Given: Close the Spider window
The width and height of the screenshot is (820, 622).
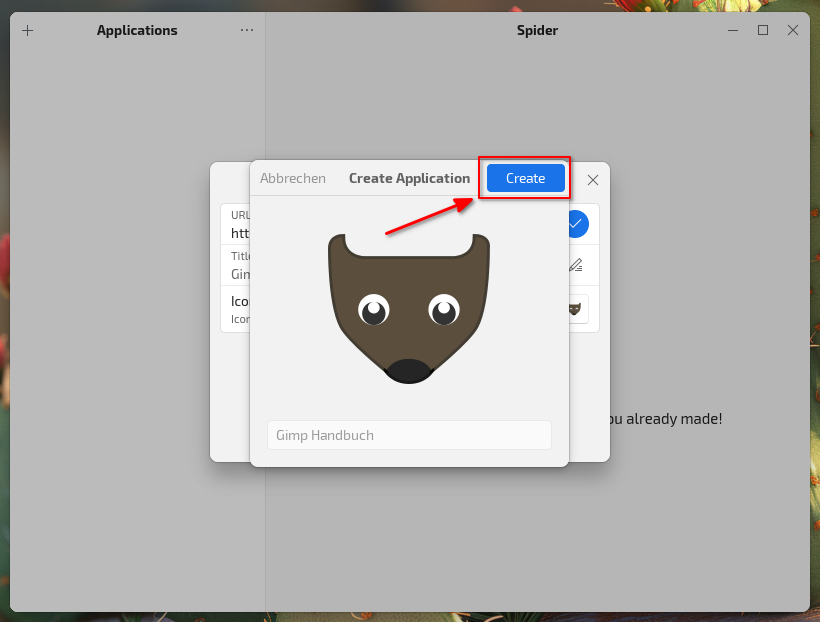Looking at the screenshot, I should click(793, 30).
